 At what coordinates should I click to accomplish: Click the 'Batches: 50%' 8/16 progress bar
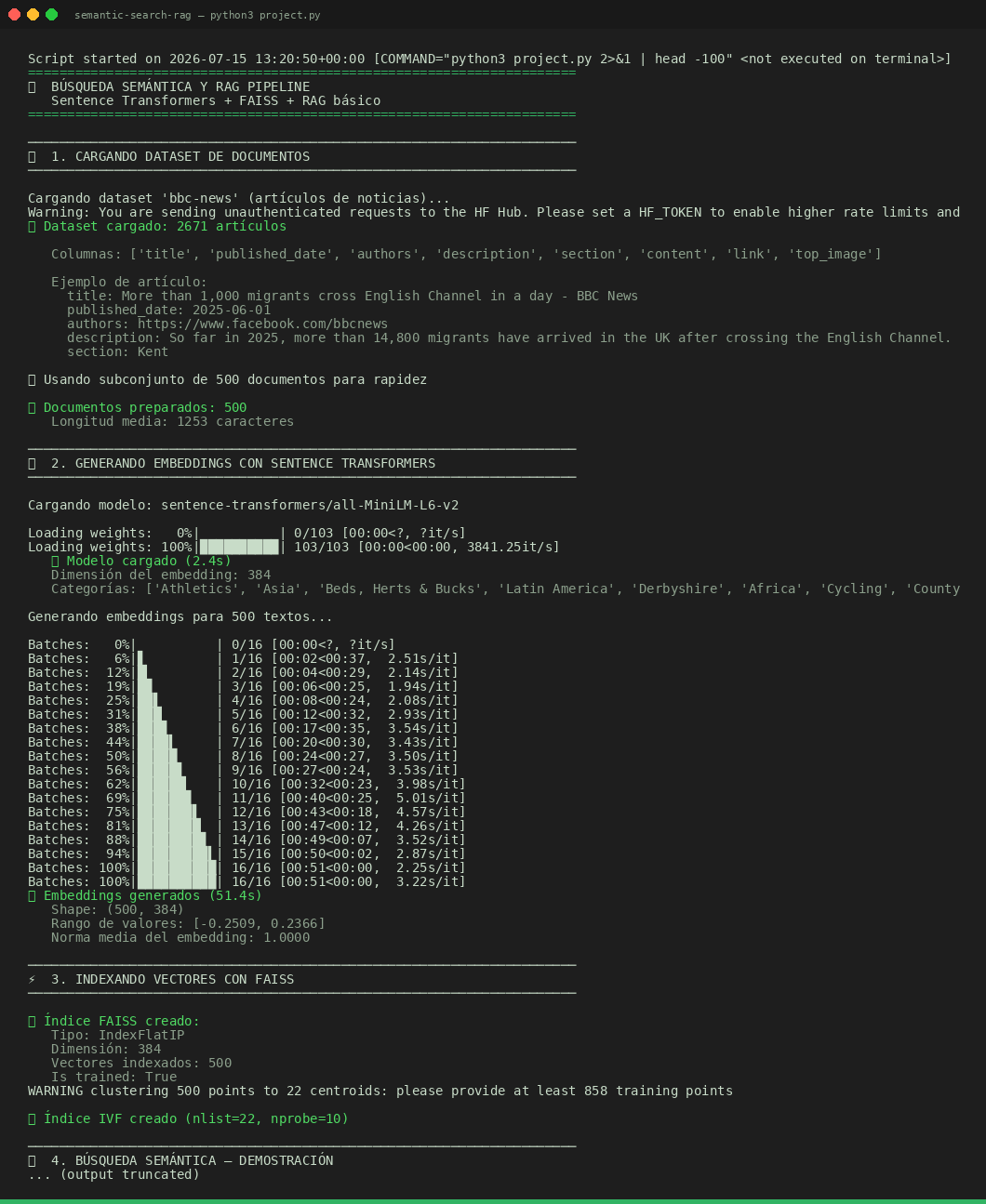click(x=177, y=756)
